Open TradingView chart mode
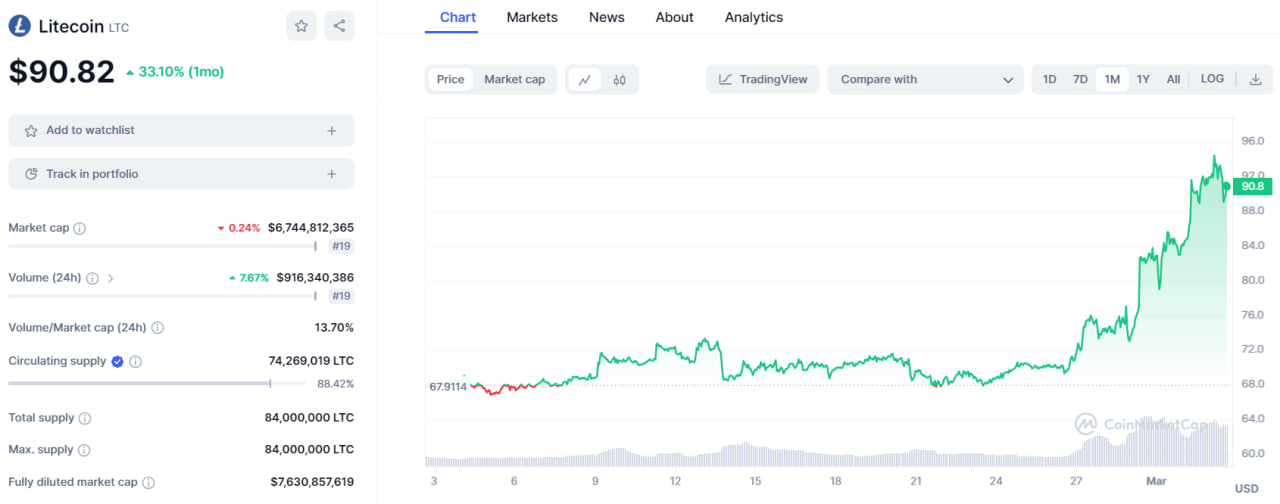 point(763,80)
